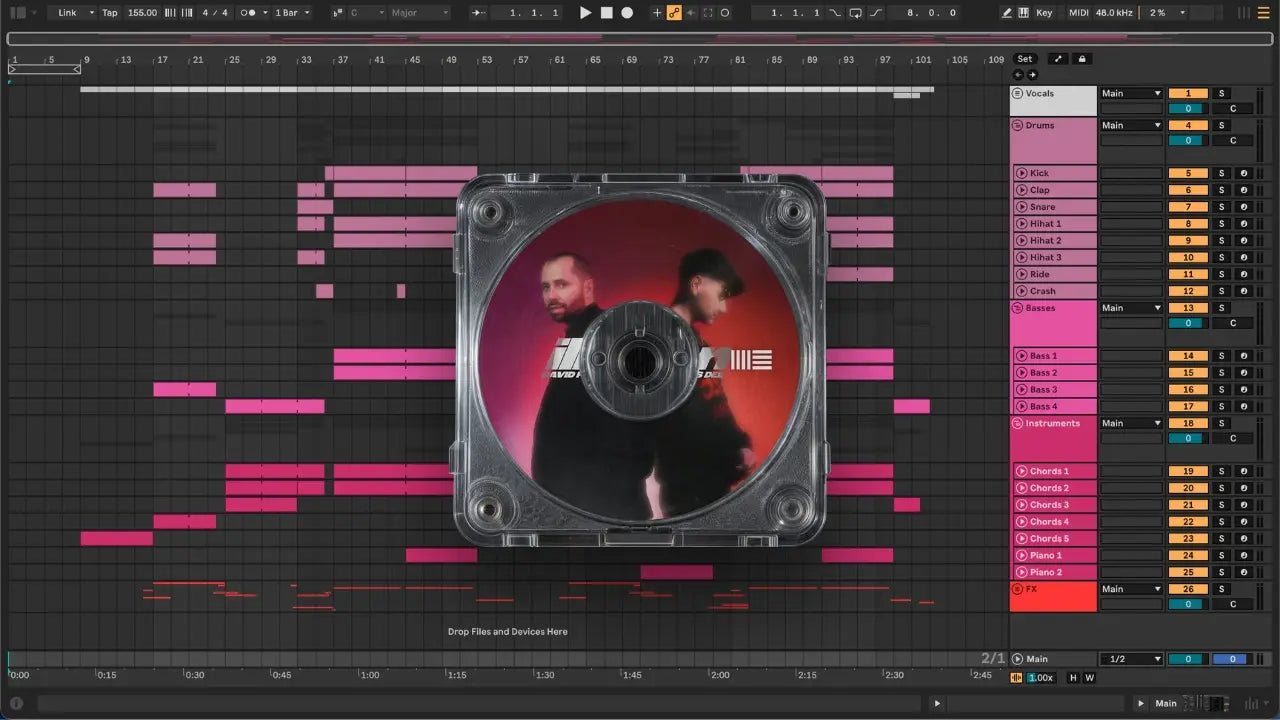Click the nudge tempo down bars icon
The width and height of the screenshot is (1280, 720).
pyautogui.click(x=170, y=13)
